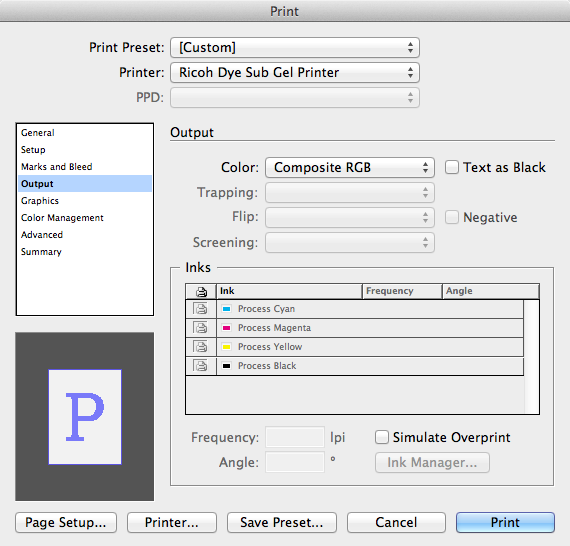Image resolution: width=570 pixels, height=546 pixels.
Task: Open the Print Preset dropdown
Action: click(295, 47)
